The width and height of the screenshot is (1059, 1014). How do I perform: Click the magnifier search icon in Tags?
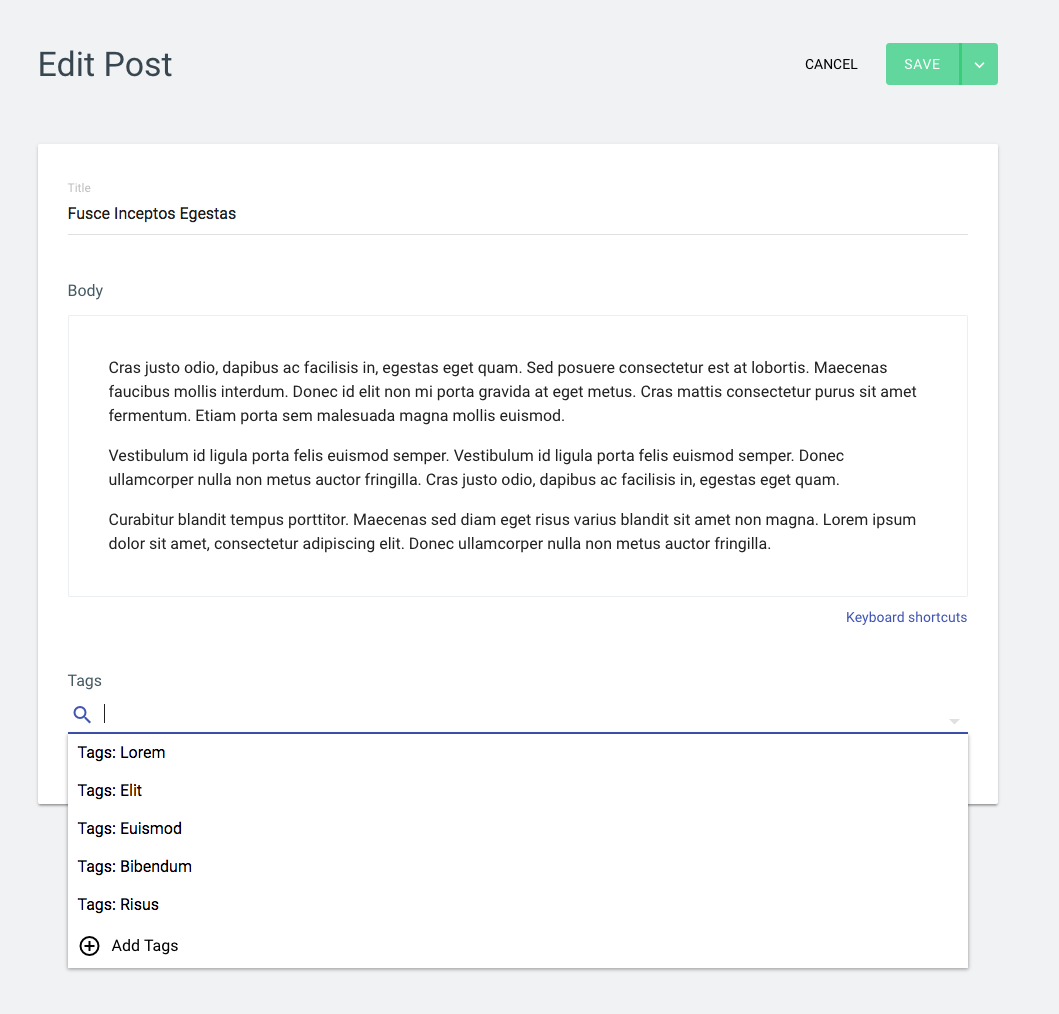(82, 714)
